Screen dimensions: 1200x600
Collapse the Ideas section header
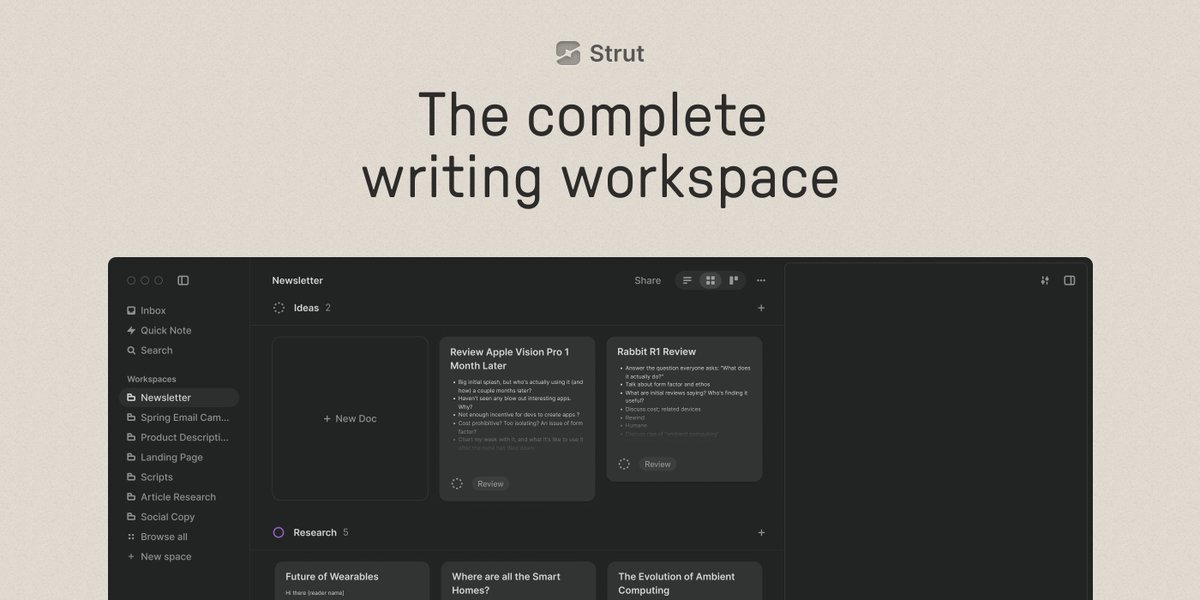tap(306, 308)
